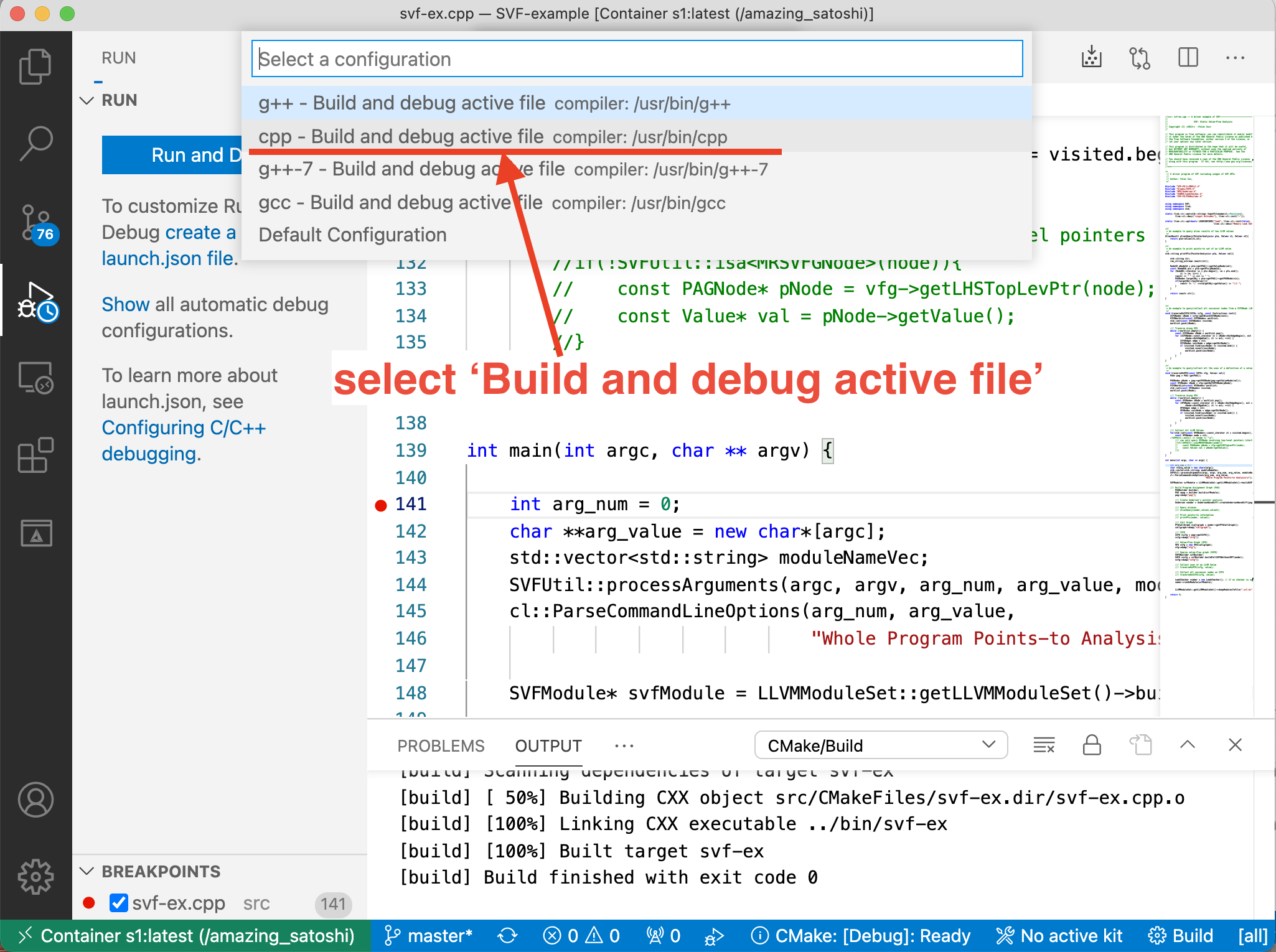Switch to the OUTPUT tab
1276x952 pixels.
[x=548, y=745]
